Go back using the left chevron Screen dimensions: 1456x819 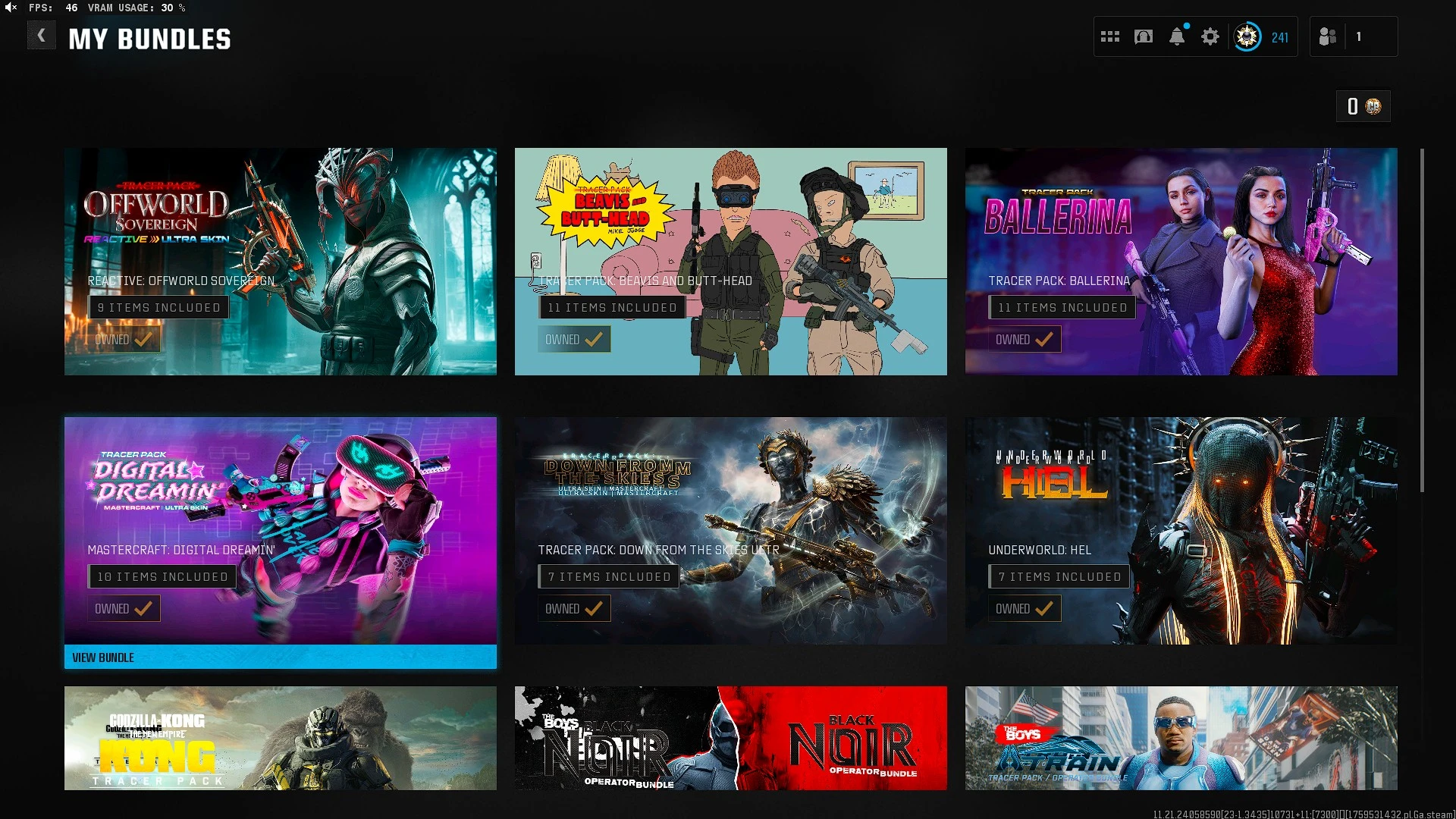41,36
